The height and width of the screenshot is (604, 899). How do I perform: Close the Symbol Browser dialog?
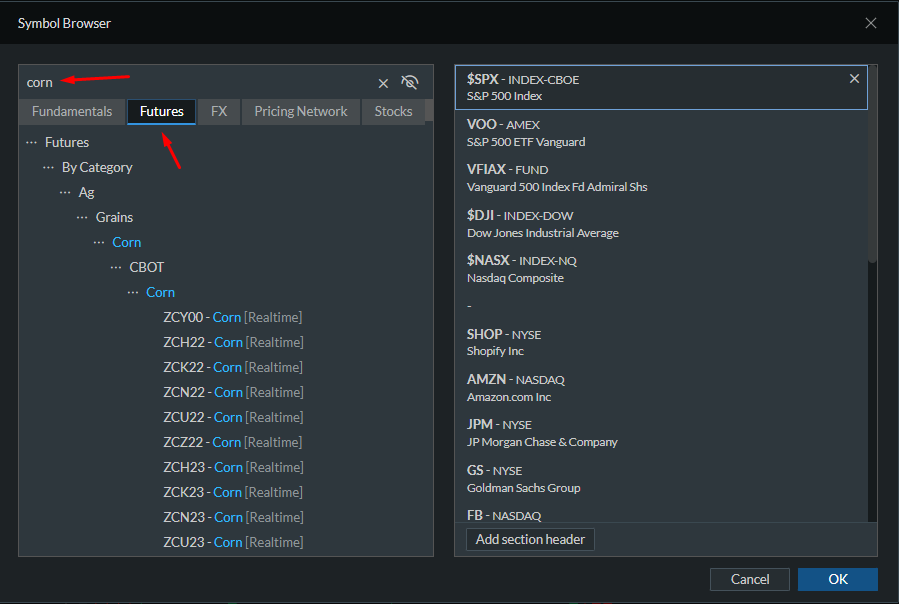click(x=870, y=23)
